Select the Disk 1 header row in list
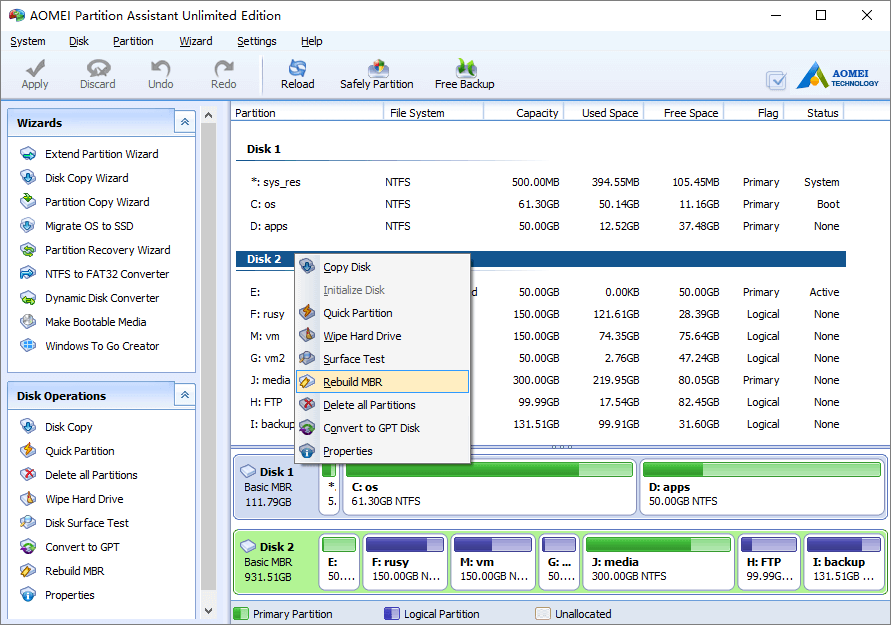 pos(541,149)
